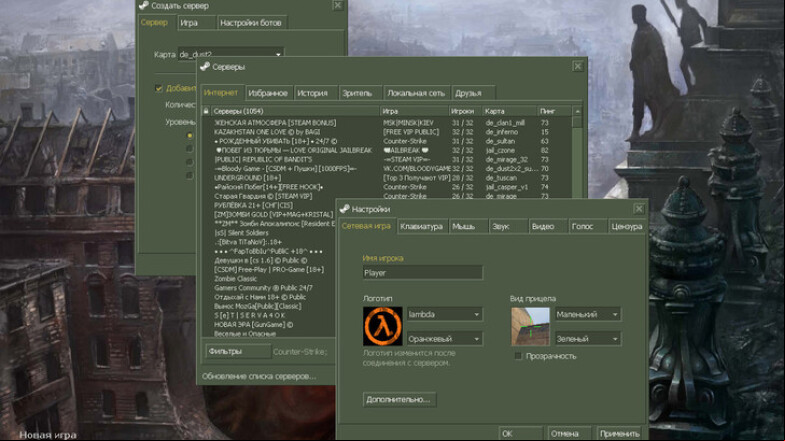Open the Видео tab in settings

coord(548,227)
